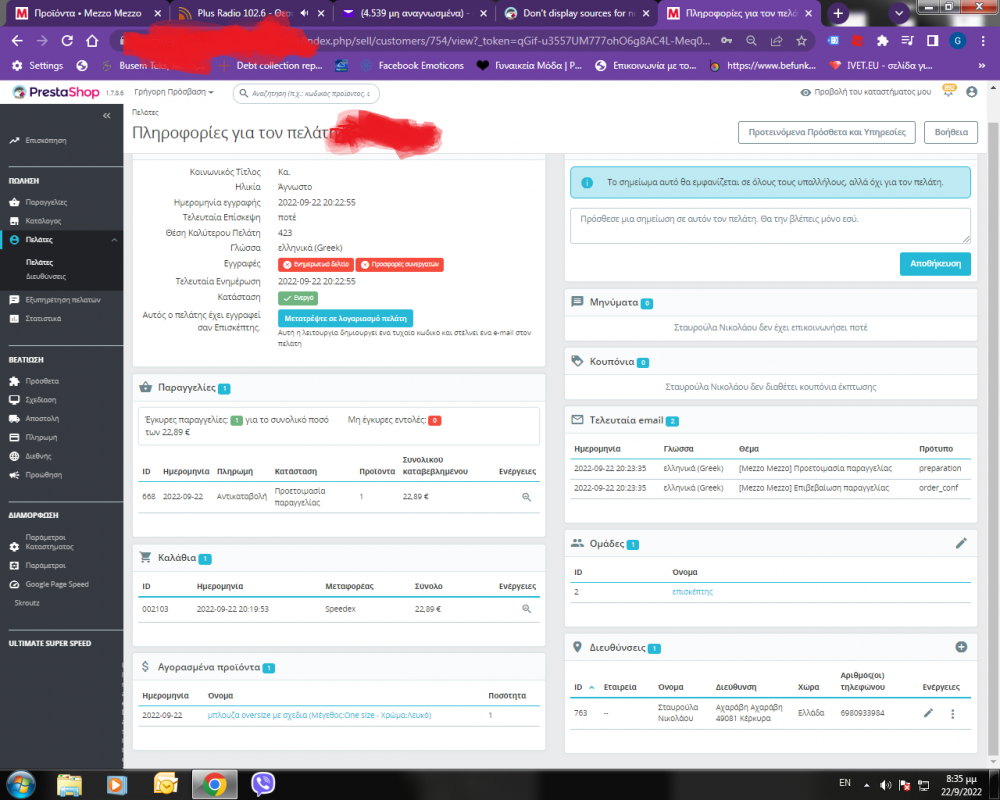Open Viber from the taskbar

263,784
